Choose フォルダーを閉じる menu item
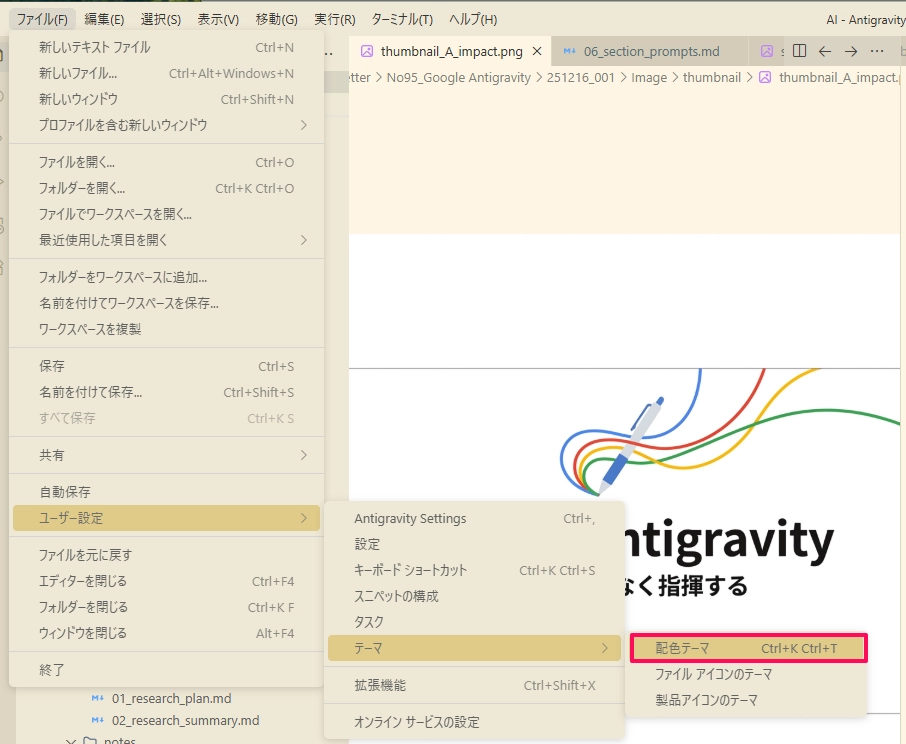This screenshot has height=744, width=906. 166,607
